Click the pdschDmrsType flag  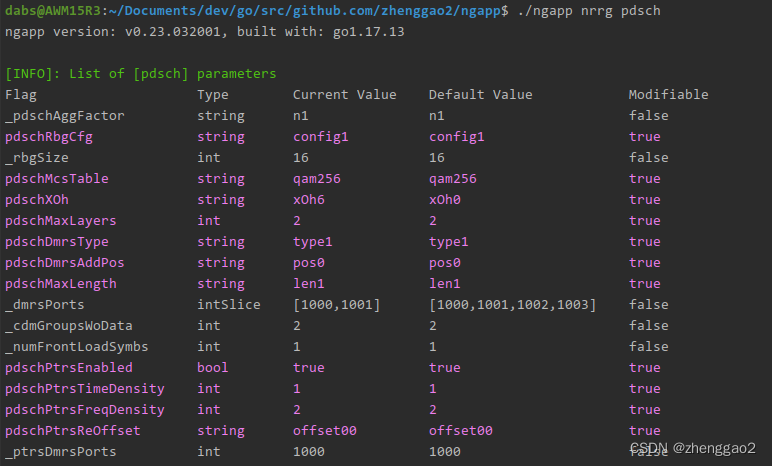coord(57,241)
